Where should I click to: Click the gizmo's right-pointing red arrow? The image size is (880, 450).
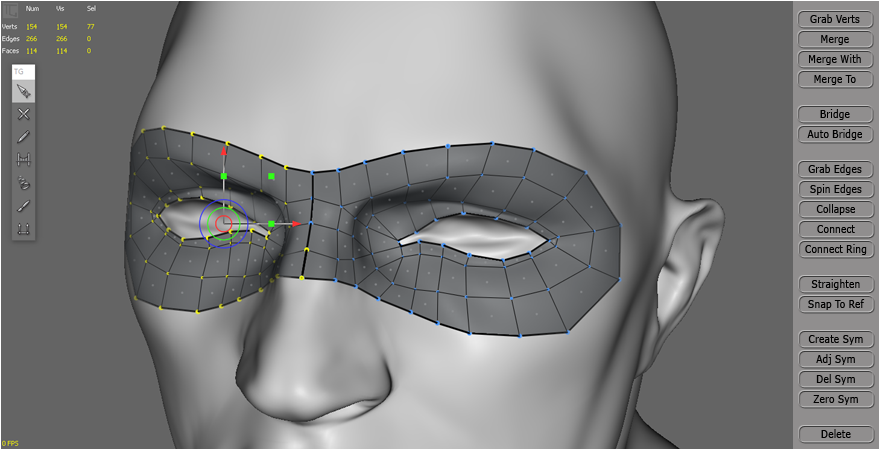coord(294,224)
